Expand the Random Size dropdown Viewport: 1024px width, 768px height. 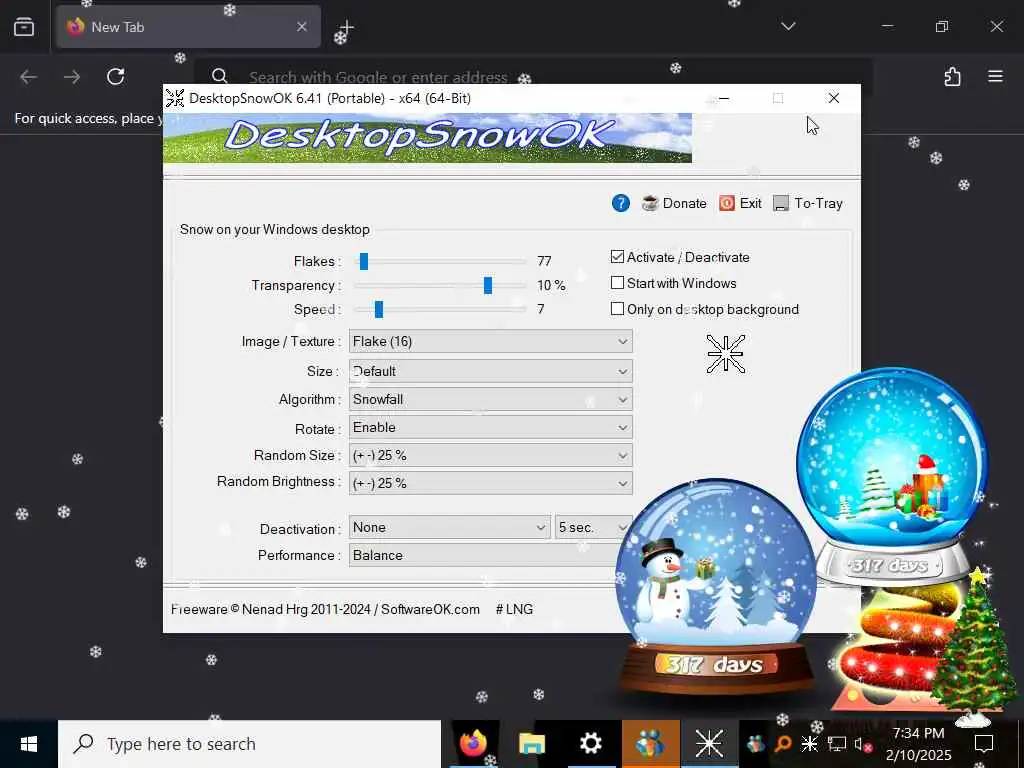point(490,455)
